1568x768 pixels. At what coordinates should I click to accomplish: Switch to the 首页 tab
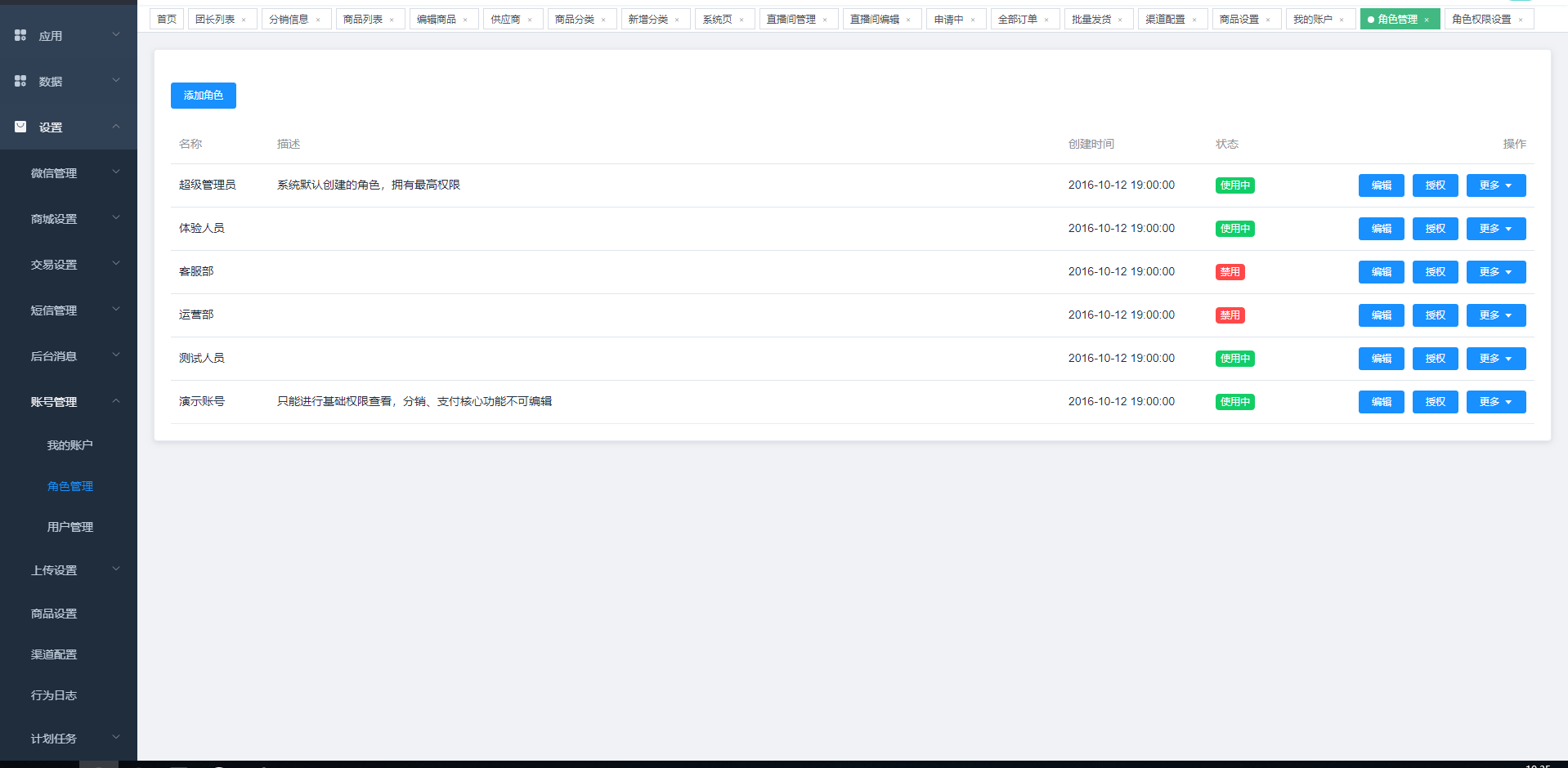[167, 20]
